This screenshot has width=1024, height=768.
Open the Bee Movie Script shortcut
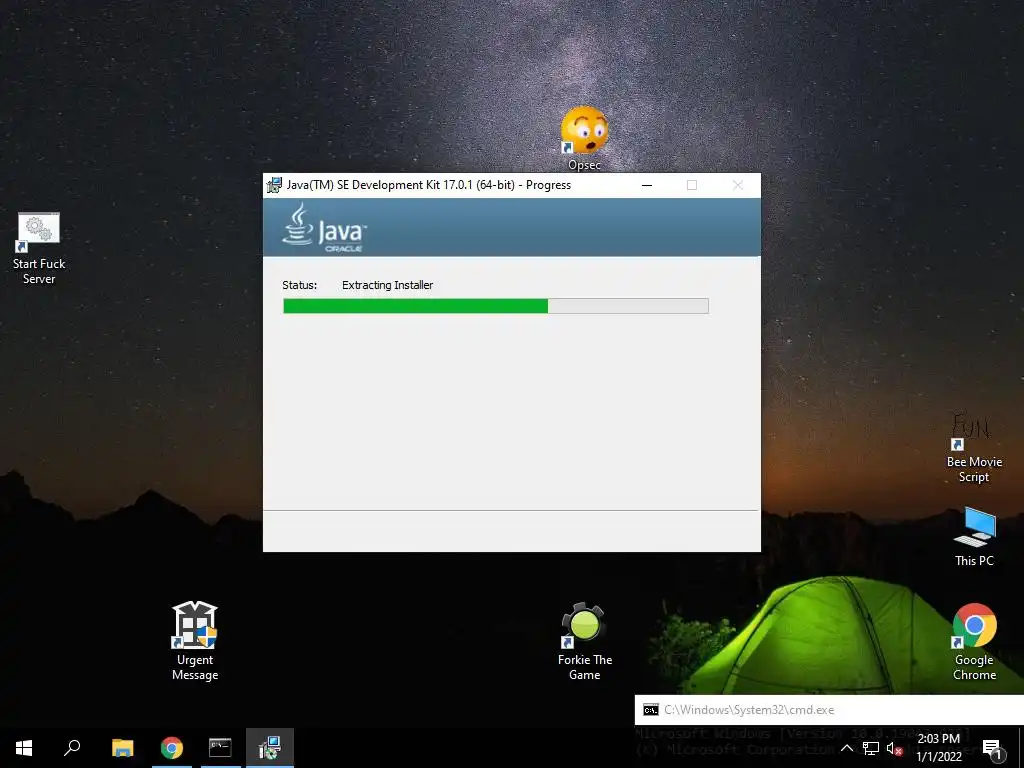point(974,447)
